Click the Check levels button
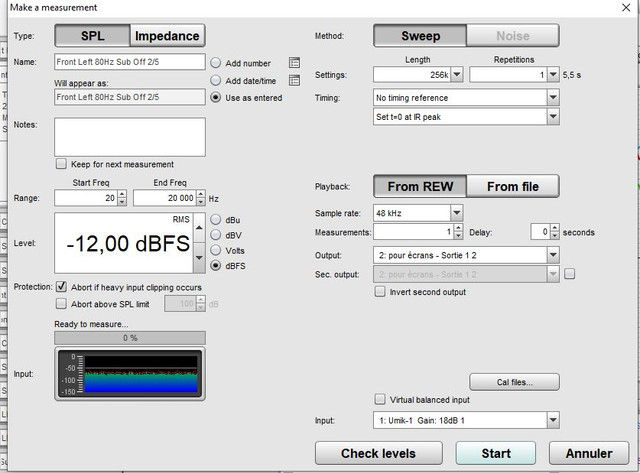The image size is (640, 473). click(378, 453)
